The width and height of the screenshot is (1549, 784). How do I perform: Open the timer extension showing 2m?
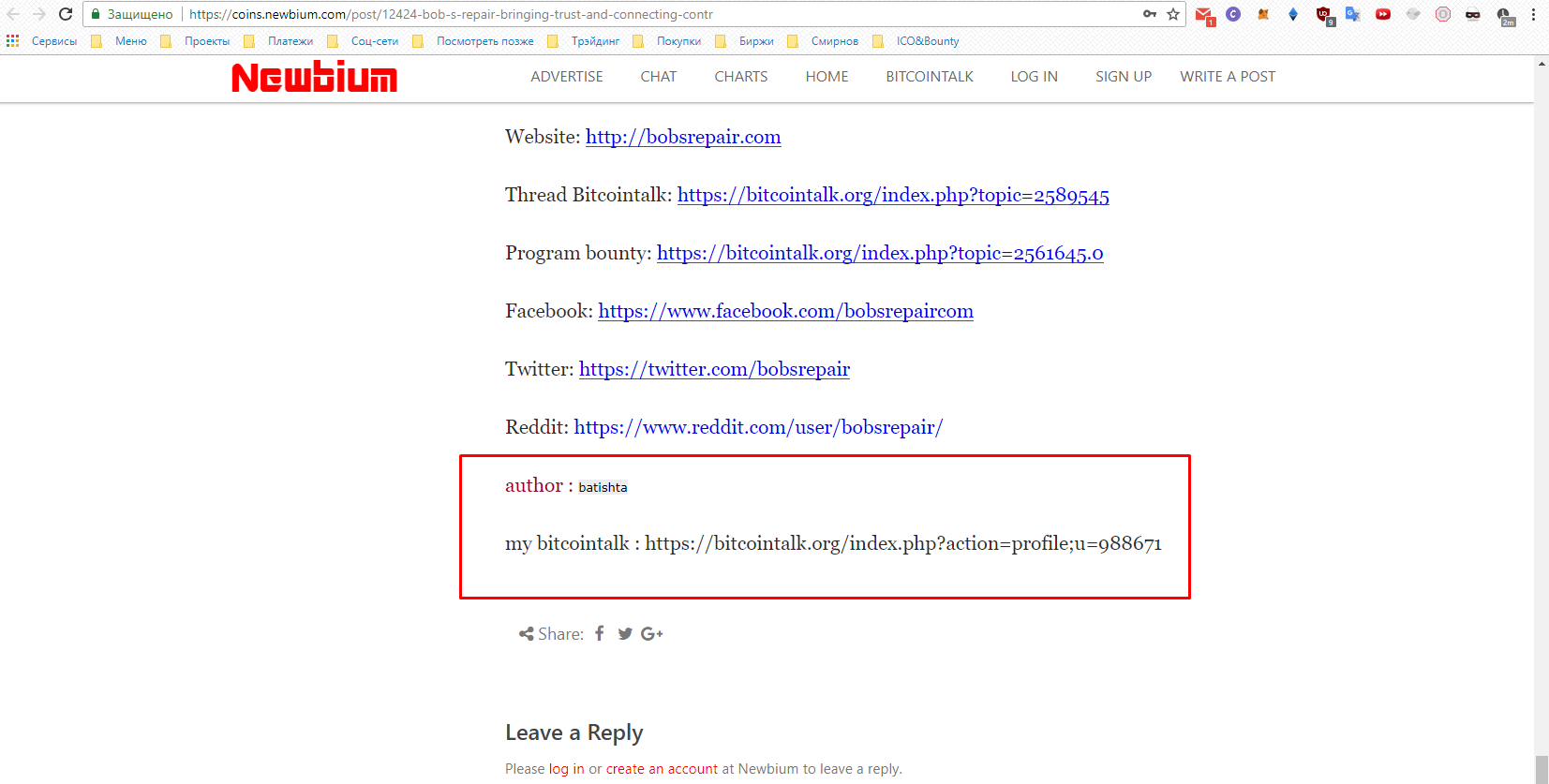click(1505, 16)
